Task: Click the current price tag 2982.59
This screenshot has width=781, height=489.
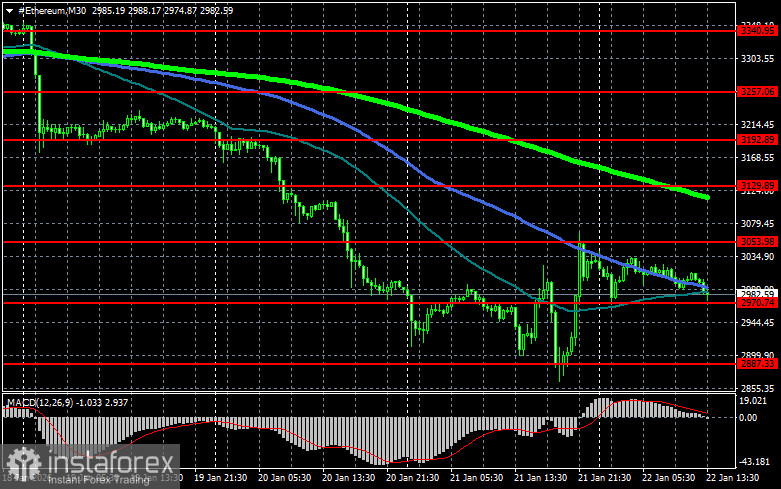Action: pyautogui.click(x=758, y=294)
